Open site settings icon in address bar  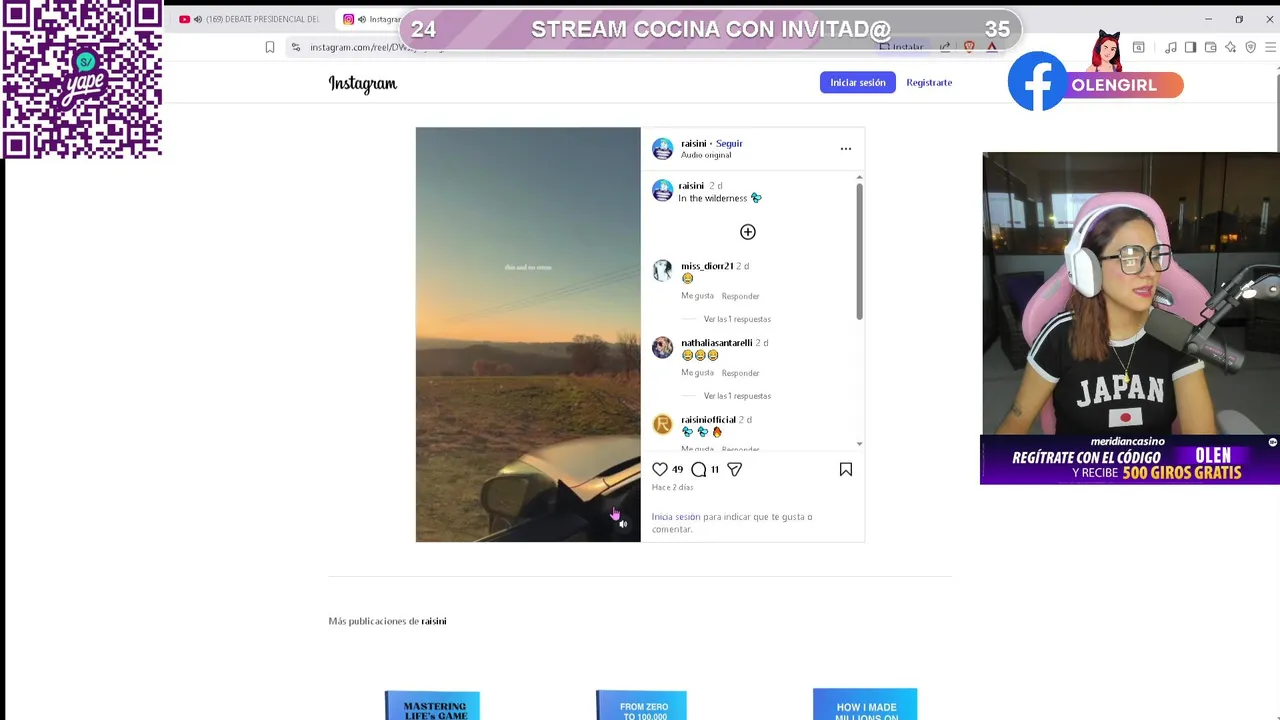click(295, 47)
